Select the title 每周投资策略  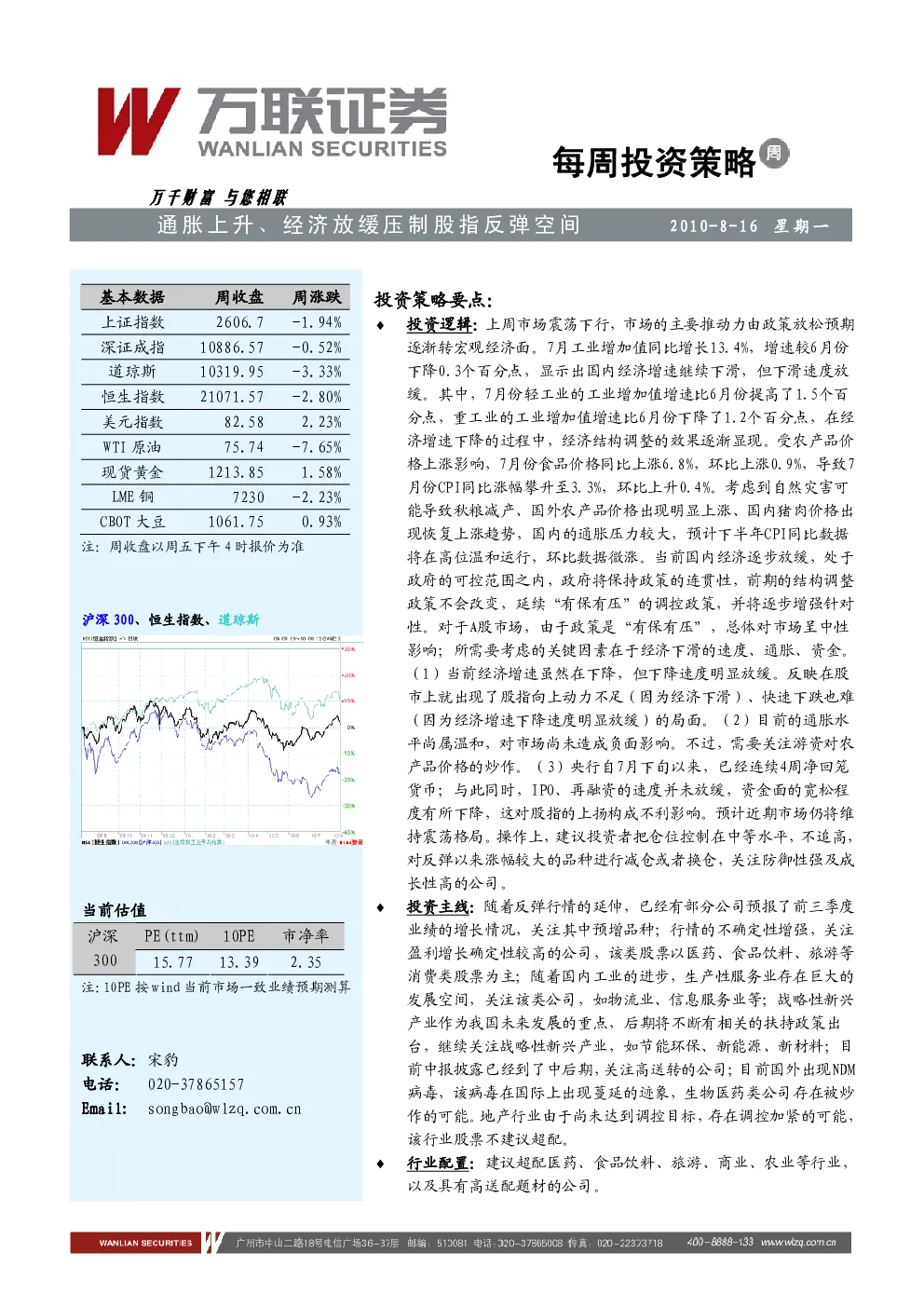(x=654, y=162)
